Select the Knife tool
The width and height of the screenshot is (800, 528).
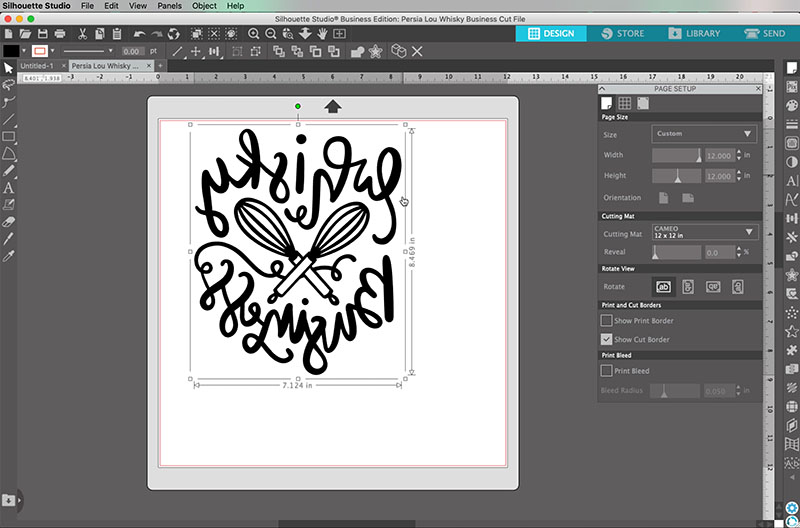pyautogui.click(x=8, y=239)
